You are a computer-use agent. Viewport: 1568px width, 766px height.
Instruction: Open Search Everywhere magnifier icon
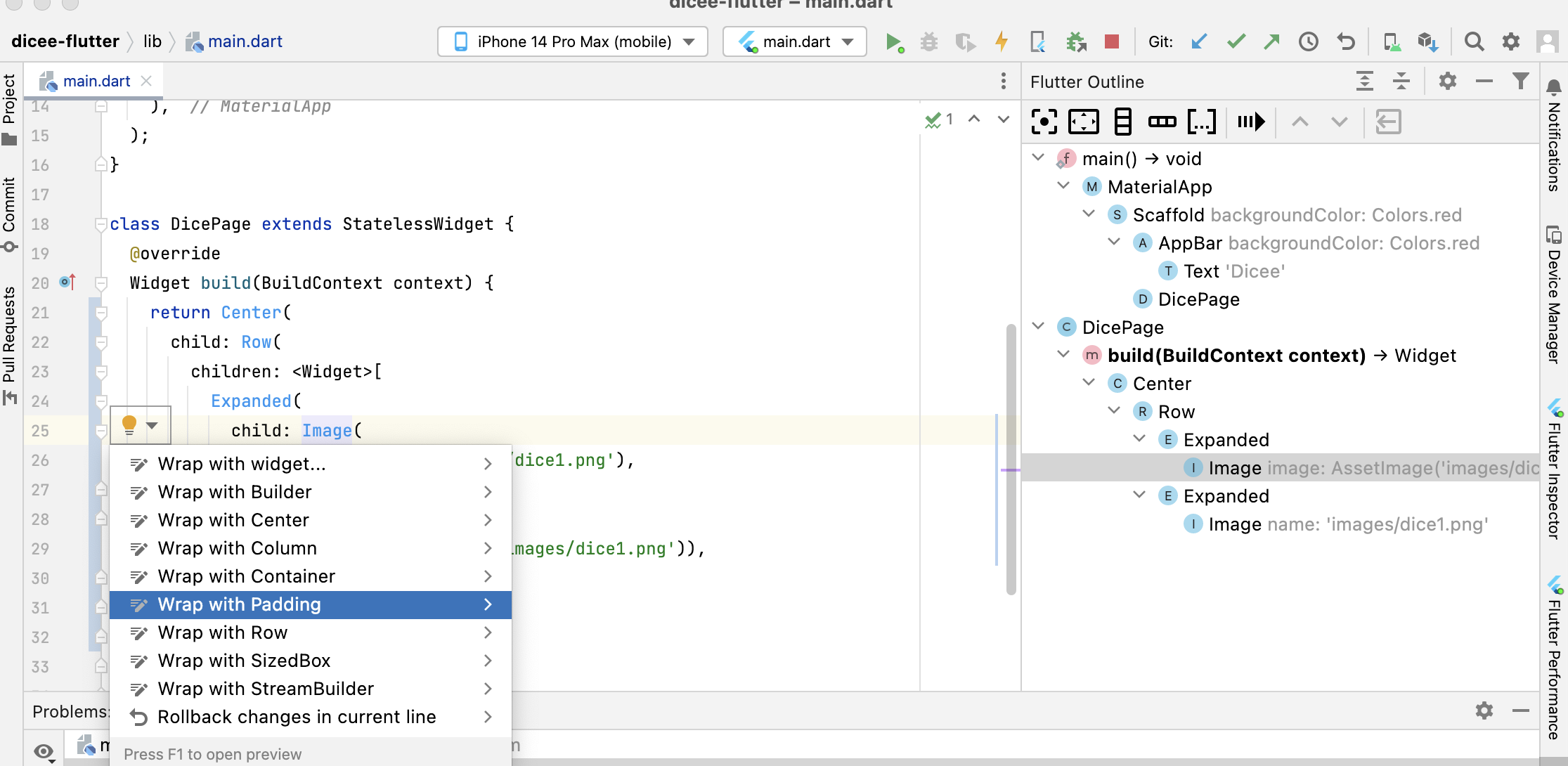coord(1474,42)
